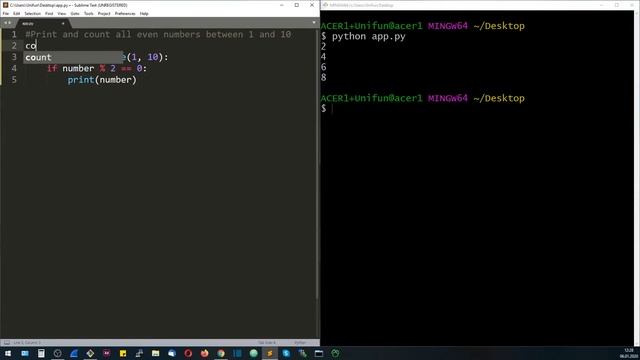640x360 pixels.
Task: Switch to Sublime Text in the taskbar
Action: coord(270,353)
